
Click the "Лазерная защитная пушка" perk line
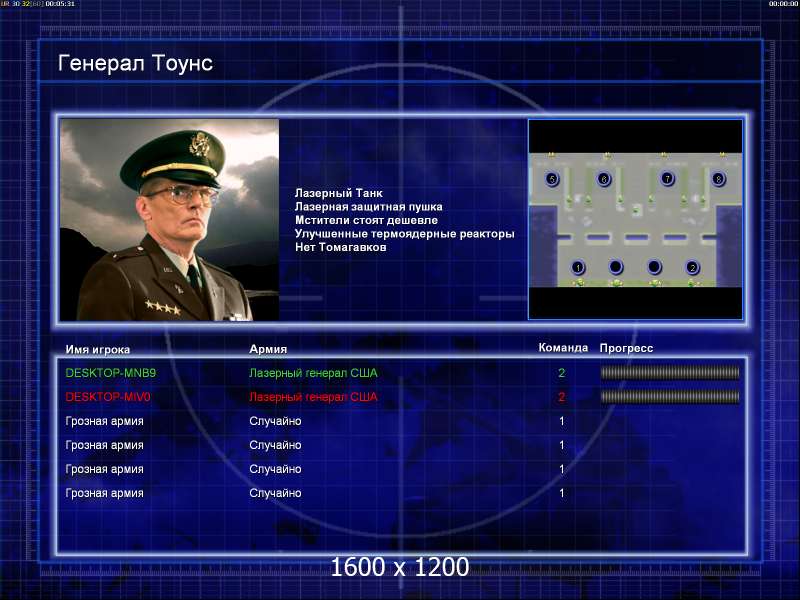(369, 207)
